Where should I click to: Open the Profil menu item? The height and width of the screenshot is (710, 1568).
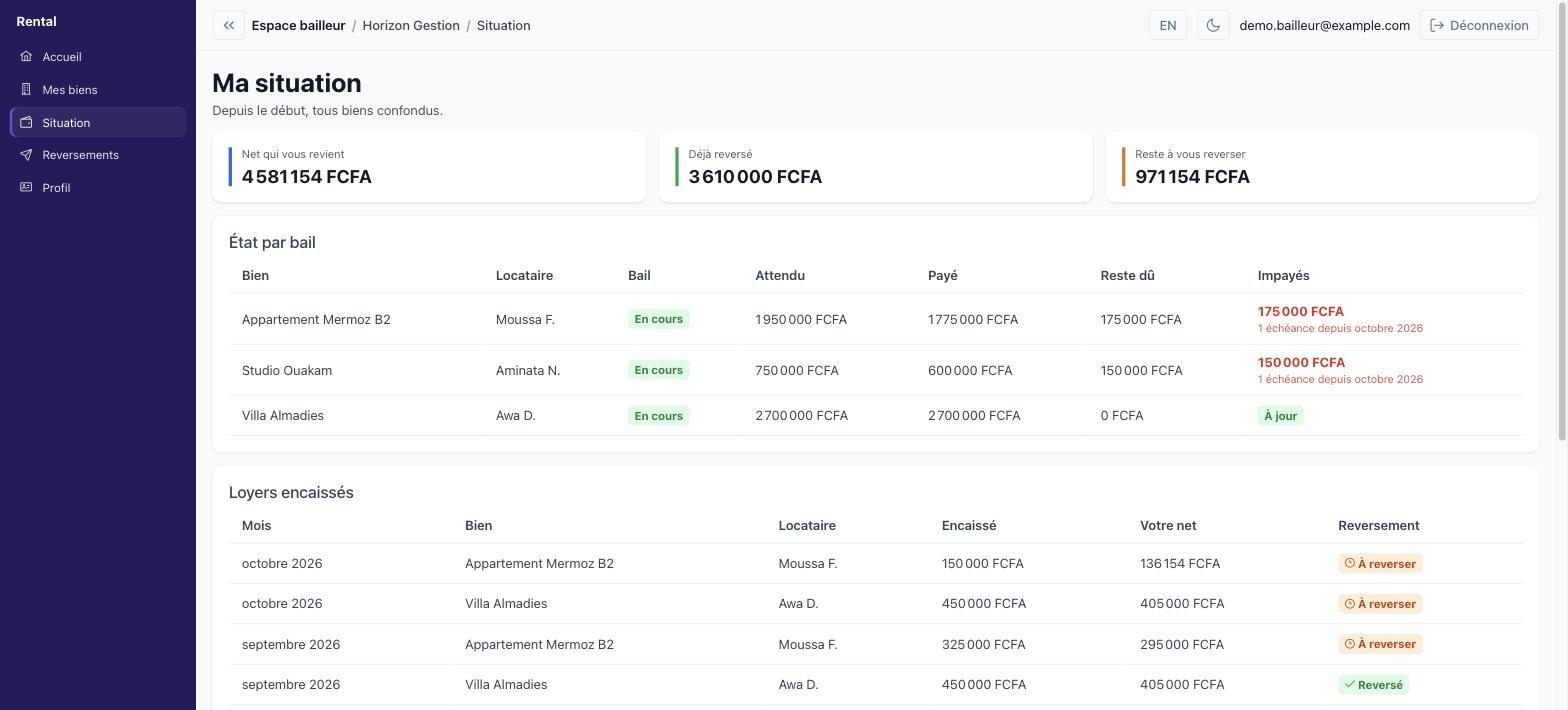point(98,188)
